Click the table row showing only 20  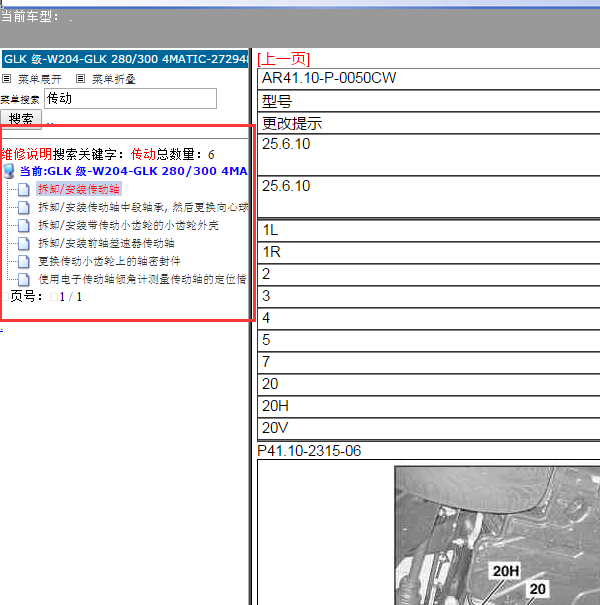coord(429,384)
